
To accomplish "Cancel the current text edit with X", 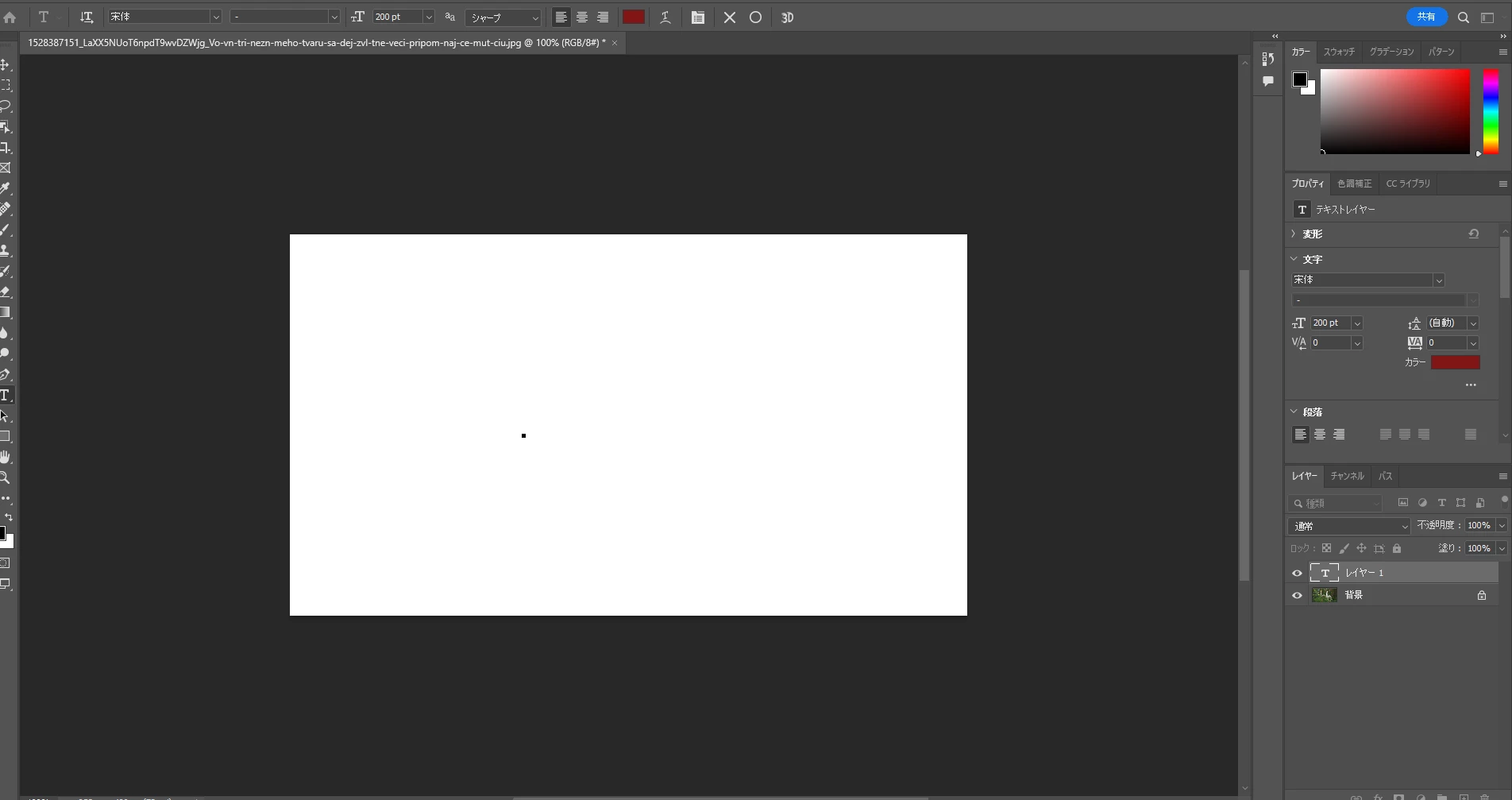I will pos(730,17).
